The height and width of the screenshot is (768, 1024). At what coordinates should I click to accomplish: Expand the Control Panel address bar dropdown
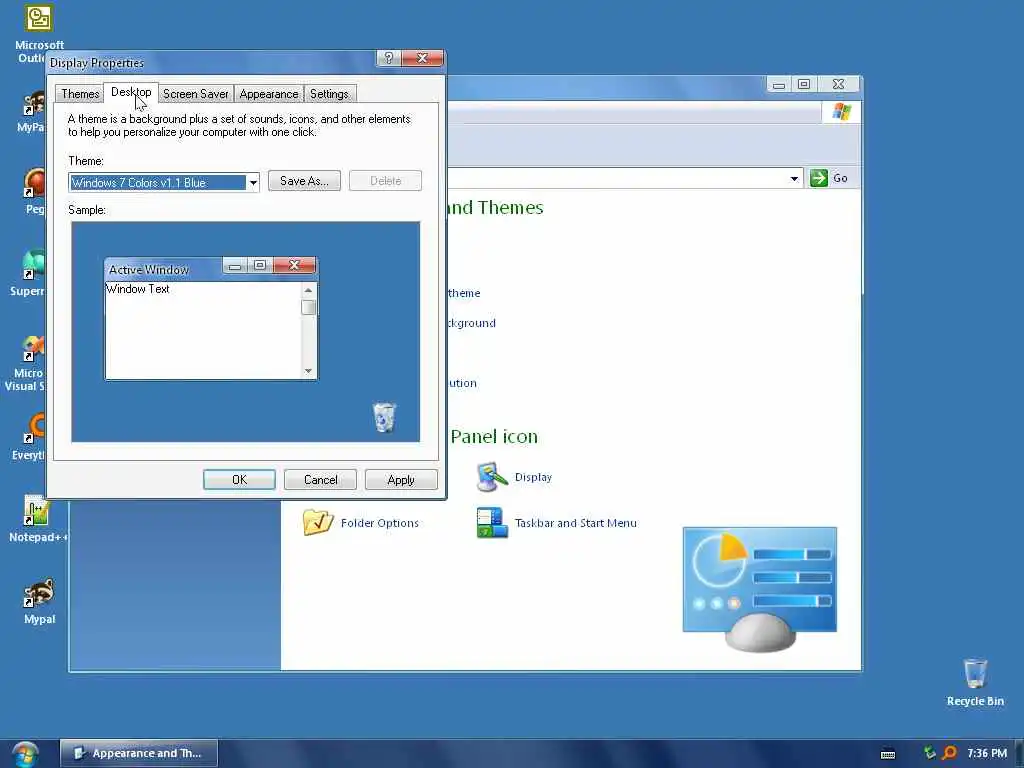(794, 178)
